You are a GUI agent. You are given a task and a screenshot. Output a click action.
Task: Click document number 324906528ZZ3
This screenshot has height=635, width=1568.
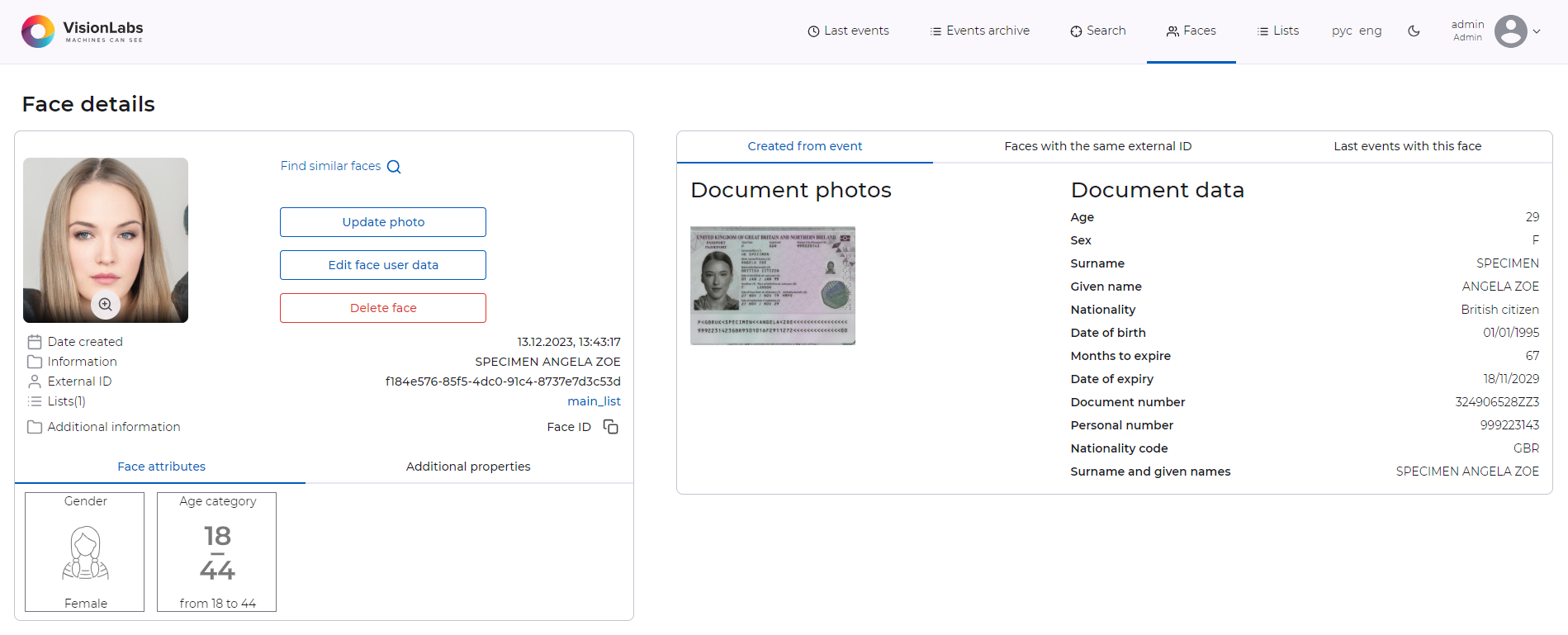point(1497,402)
